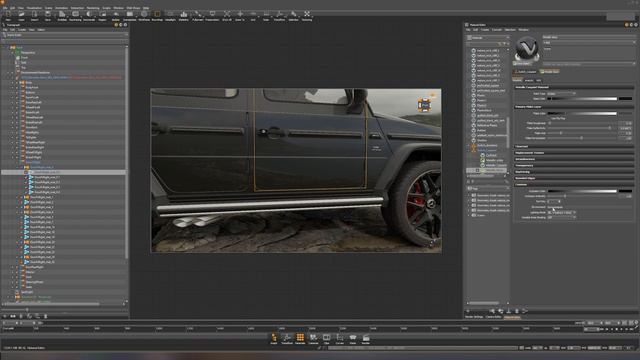Click the viewport navigation cube
Image resolution: width=640 pixels, height=360 pixels.
424,105
